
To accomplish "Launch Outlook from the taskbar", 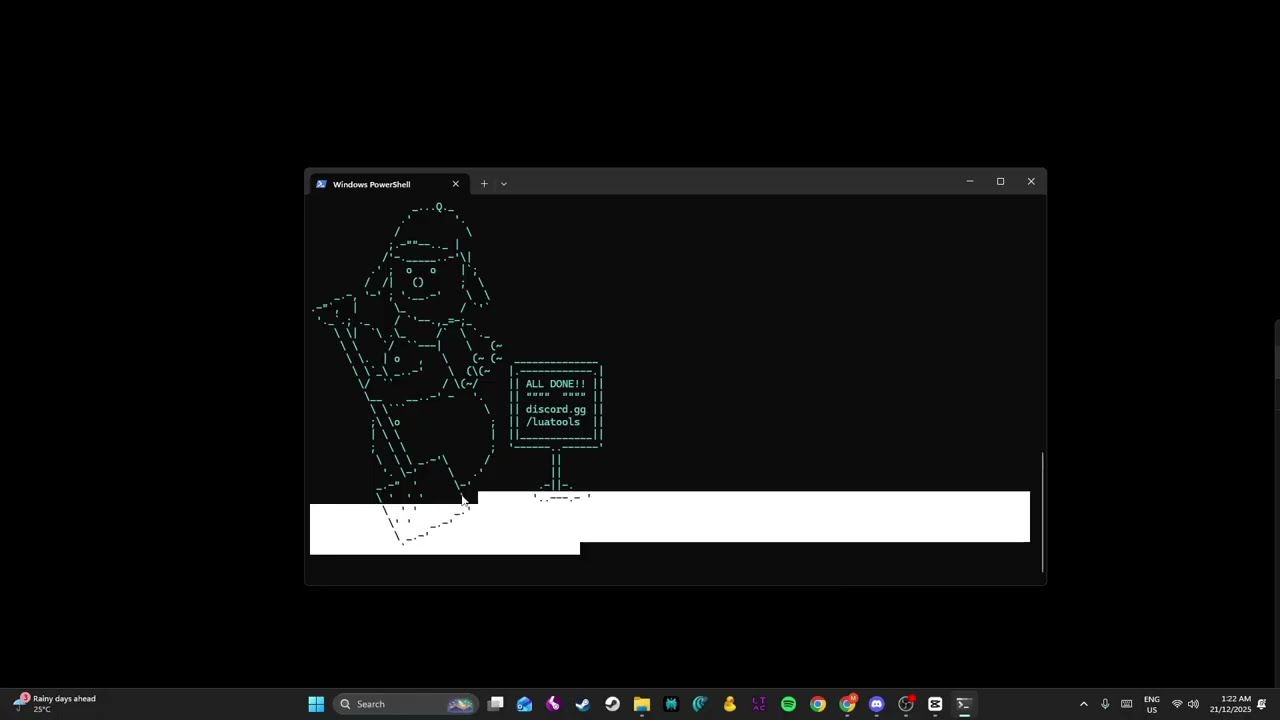I will tap(524, 704).
